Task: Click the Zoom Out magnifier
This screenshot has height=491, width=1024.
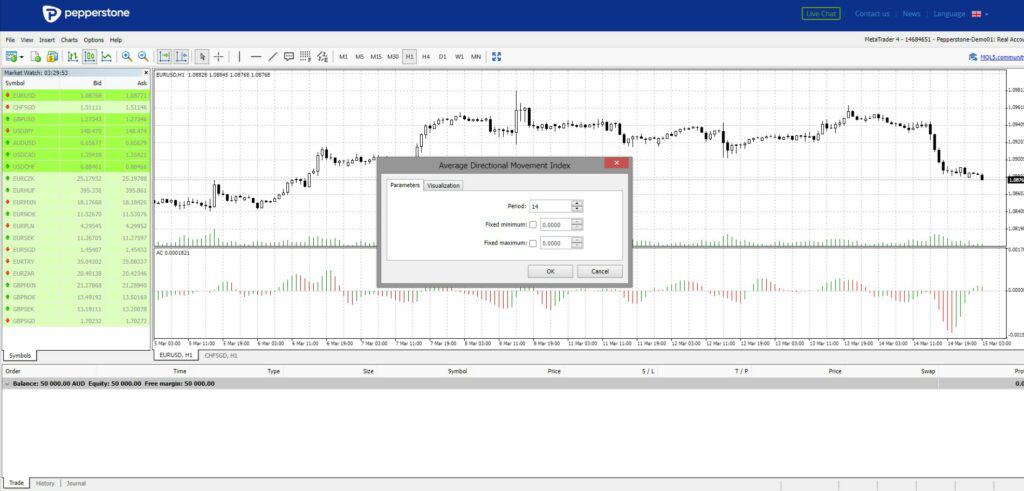Action: [x=143, y=57]
